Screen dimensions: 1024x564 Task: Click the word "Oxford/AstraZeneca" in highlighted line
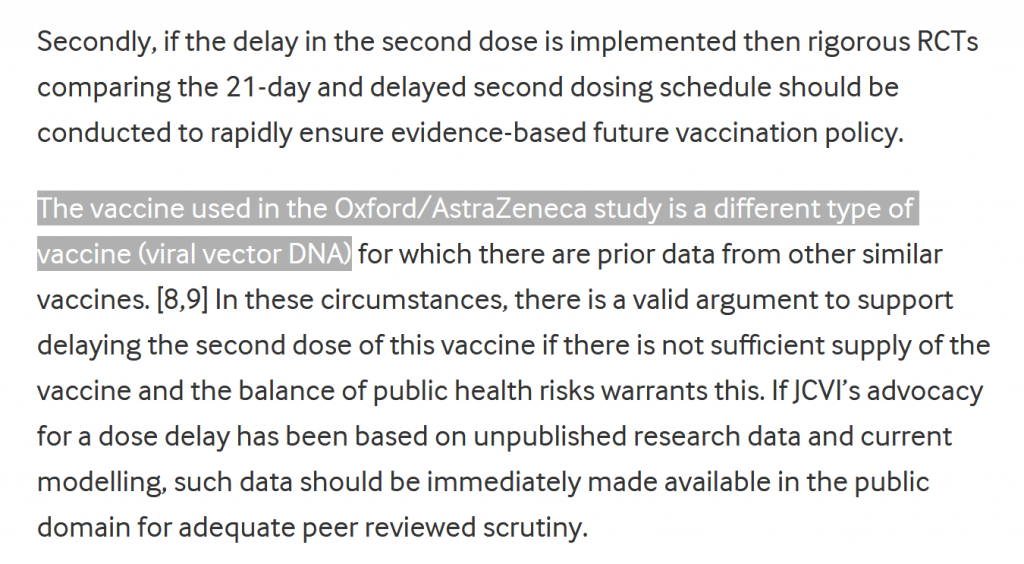461,209
